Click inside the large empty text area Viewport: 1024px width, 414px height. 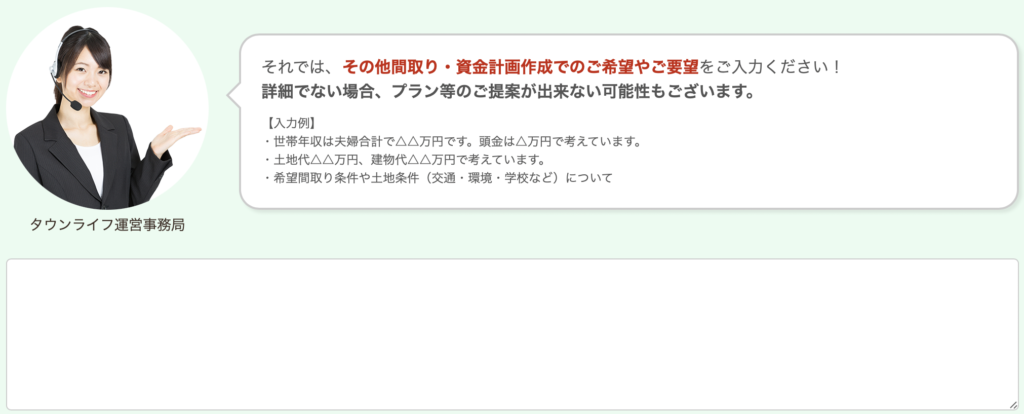coord(512,334)
